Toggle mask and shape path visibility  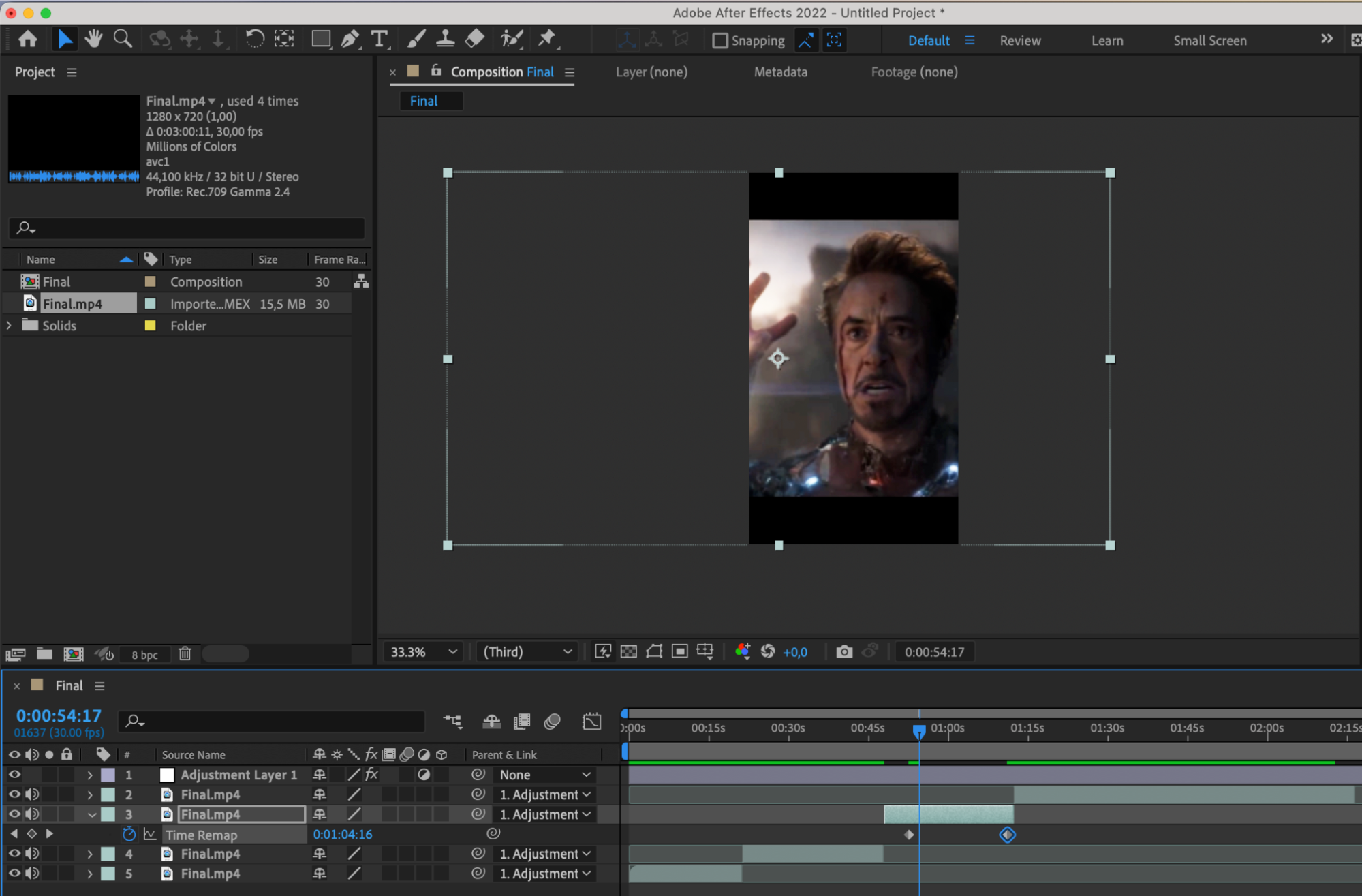(x=654, y=652)
